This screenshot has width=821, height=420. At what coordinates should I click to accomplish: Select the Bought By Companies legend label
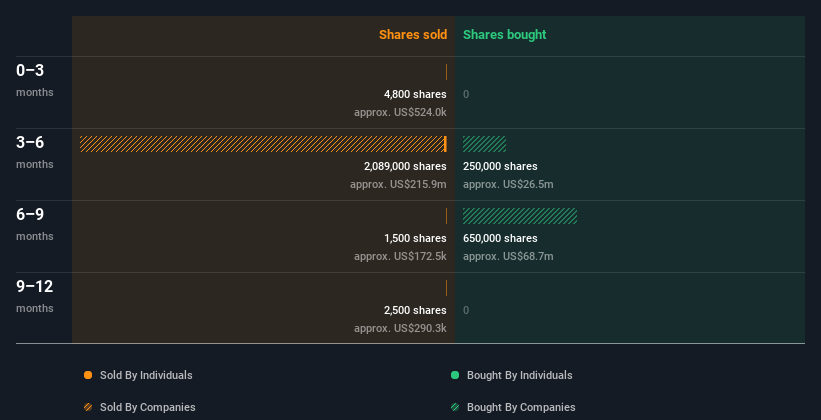521,407
